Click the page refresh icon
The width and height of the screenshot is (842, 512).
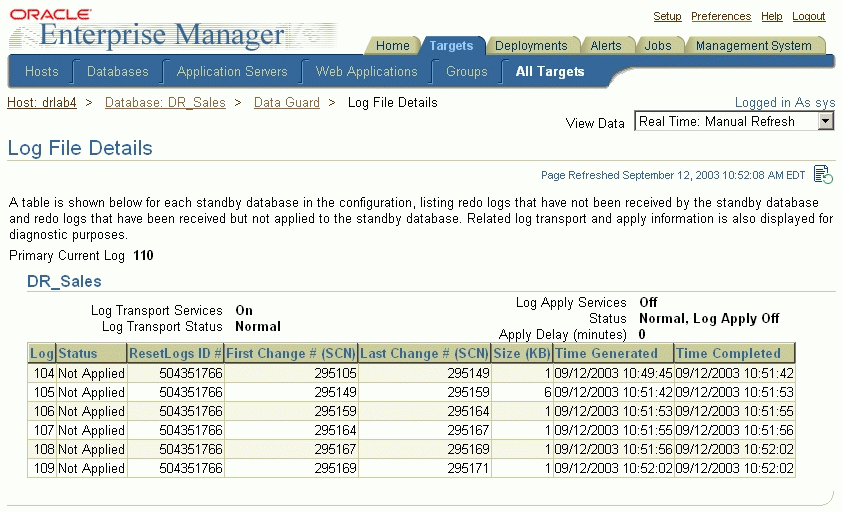(x=823, y=175)
